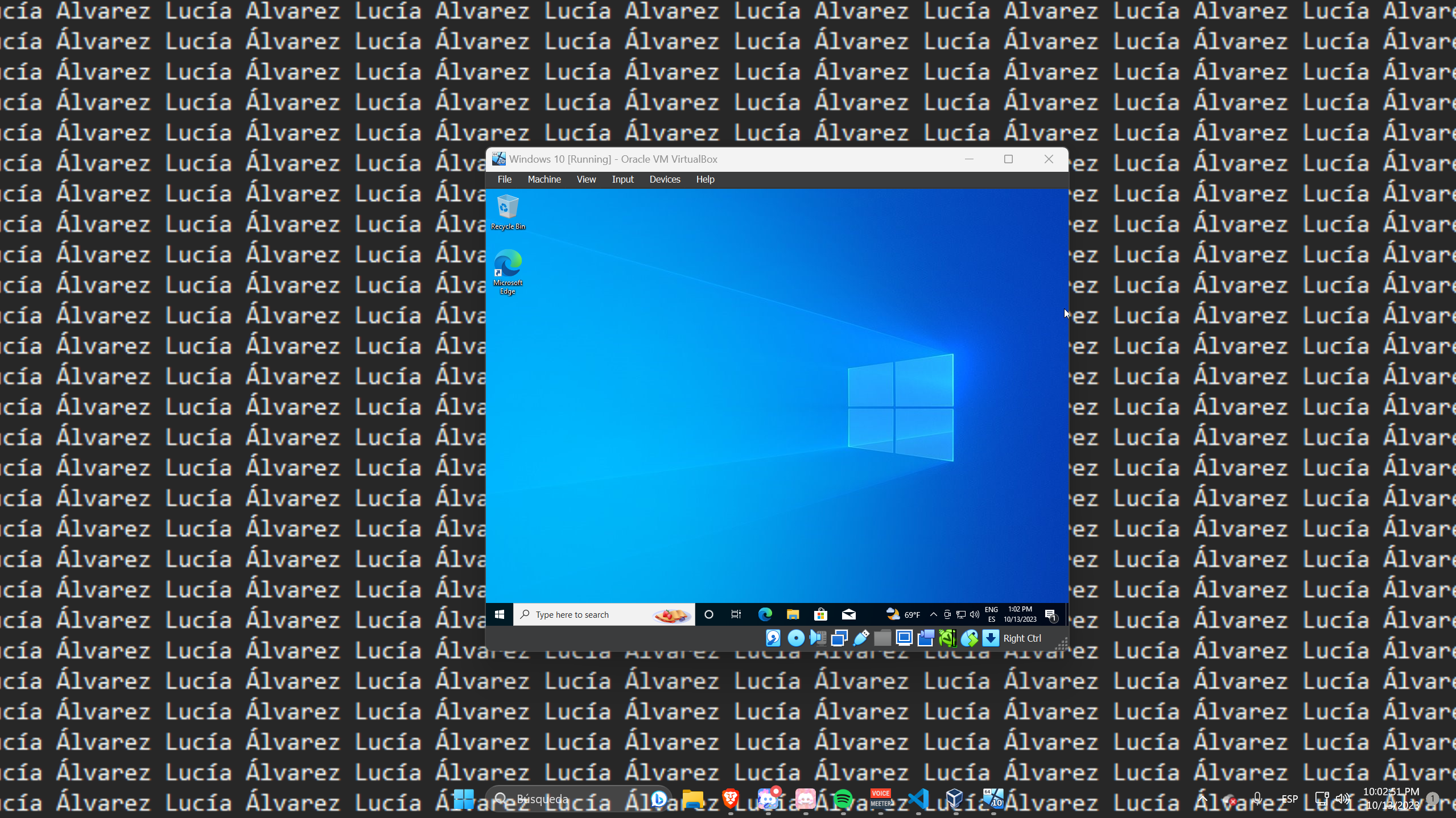Image resolution: width=1456 pixels, height=818 pixels.
Task: Expand hidden icons arrow on host taskbar
Action: [1202, 798]
